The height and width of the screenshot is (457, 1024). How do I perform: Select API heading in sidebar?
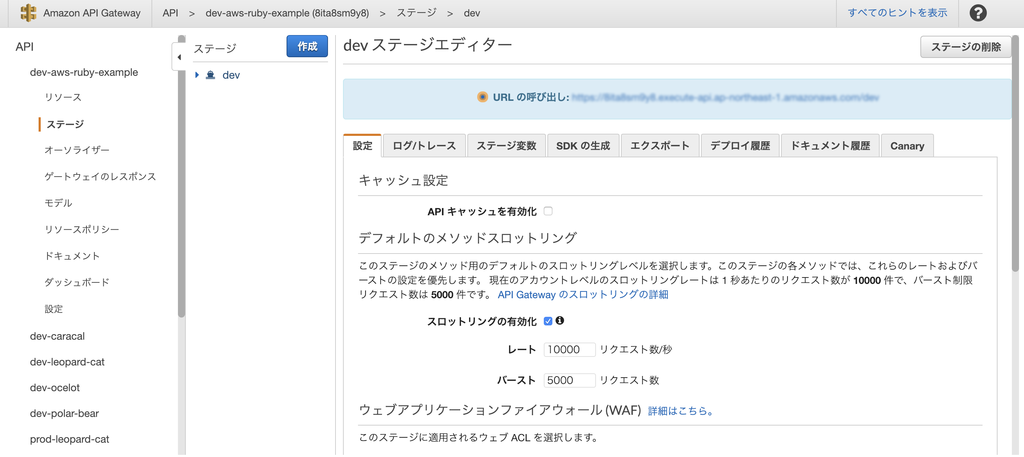[25, 46]
